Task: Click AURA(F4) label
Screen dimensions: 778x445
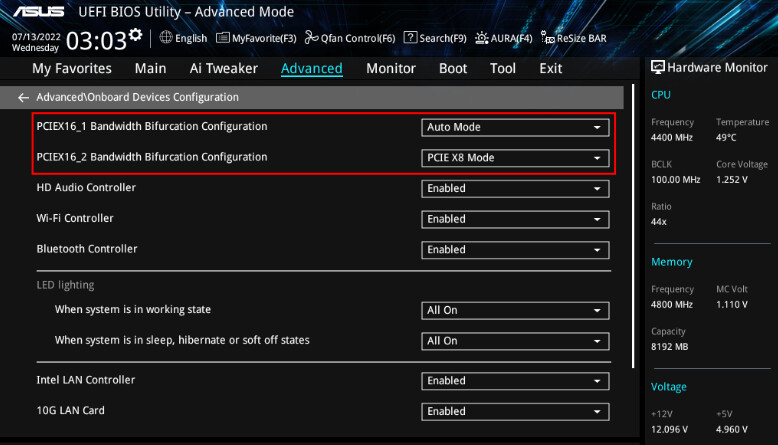Action: pyautogui.click(x=512, y=39)
